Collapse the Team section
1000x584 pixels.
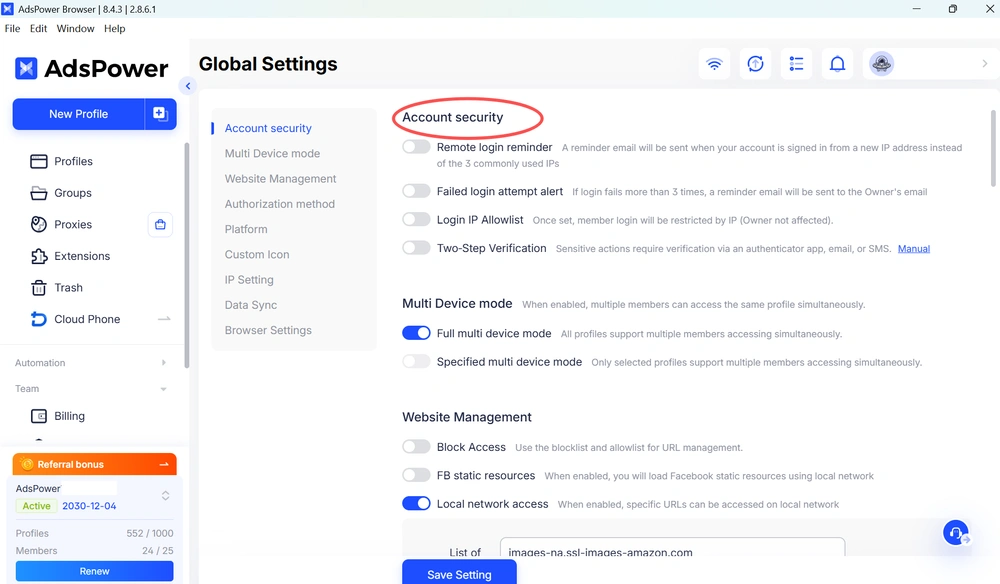tap(163, 389)
